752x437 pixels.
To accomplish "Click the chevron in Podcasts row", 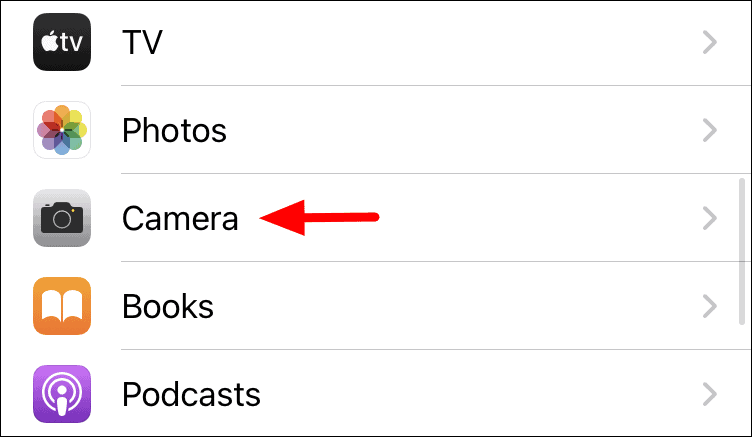I will coord(710,394).
